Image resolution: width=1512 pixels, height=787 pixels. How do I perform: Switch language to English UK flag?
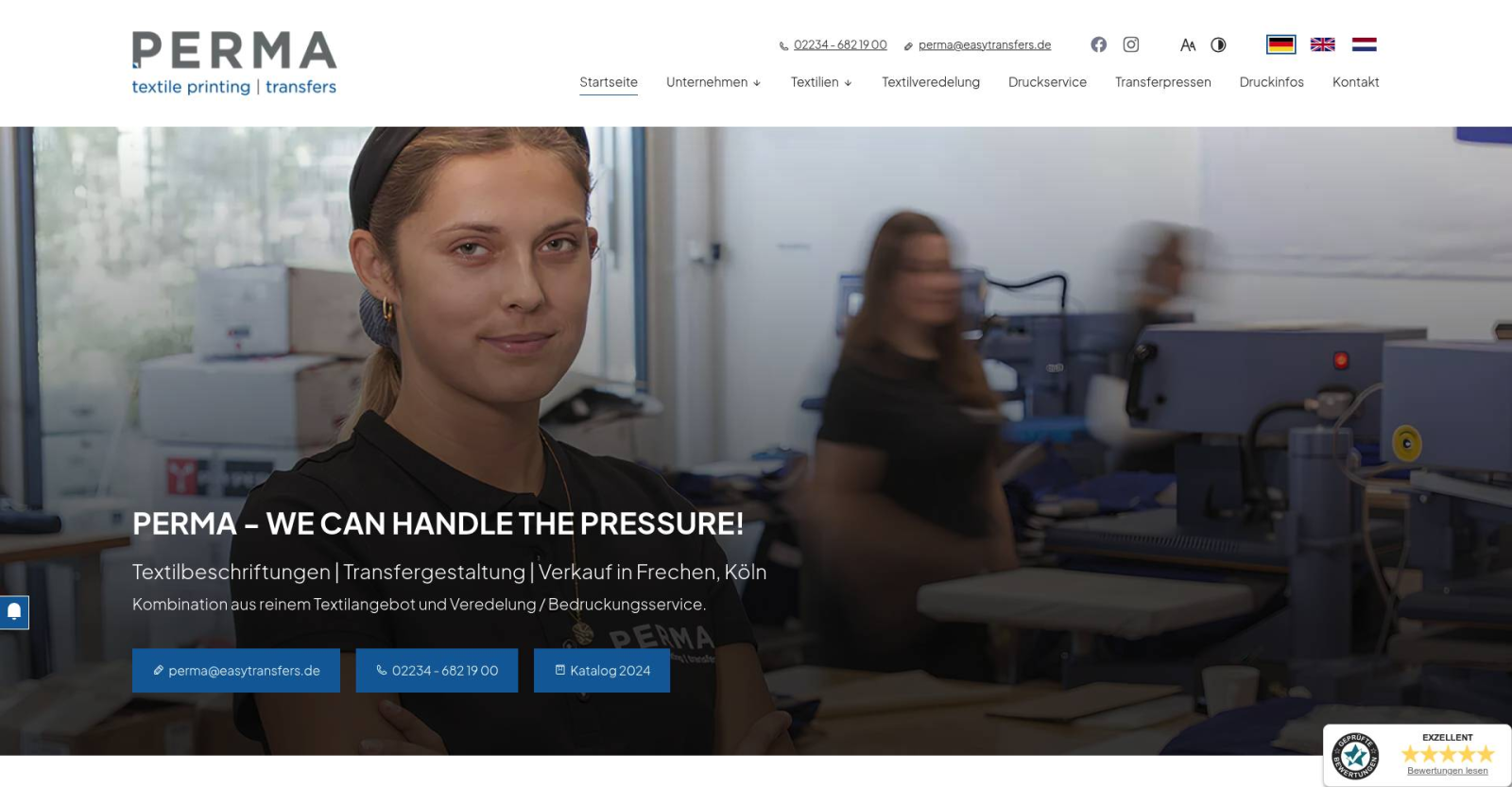[1323, 44]
